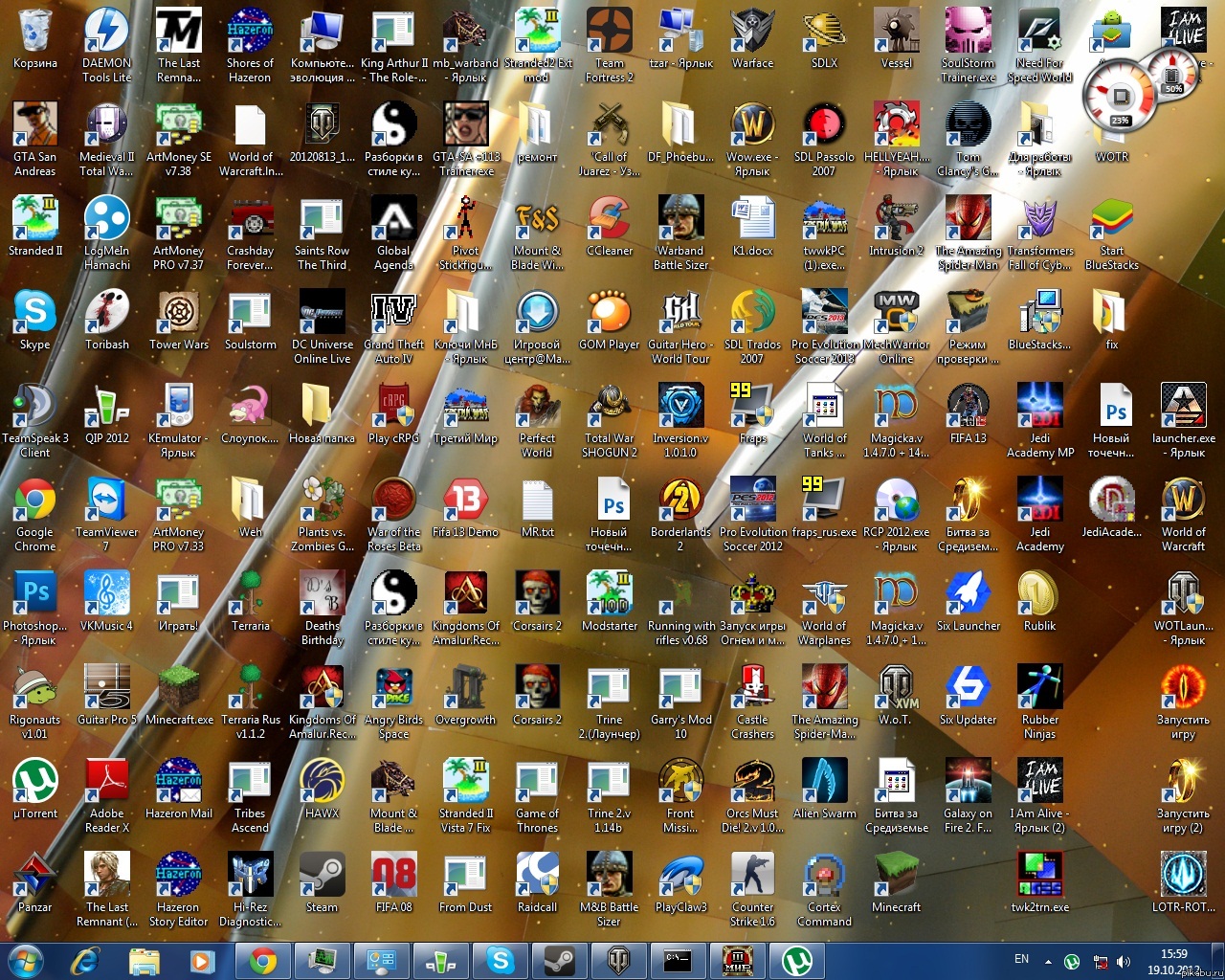The height and width of the screenshot is (980, 1225).
Task: Open the taskbar clock showing 15:59
Action: [x=1174, y=961]
